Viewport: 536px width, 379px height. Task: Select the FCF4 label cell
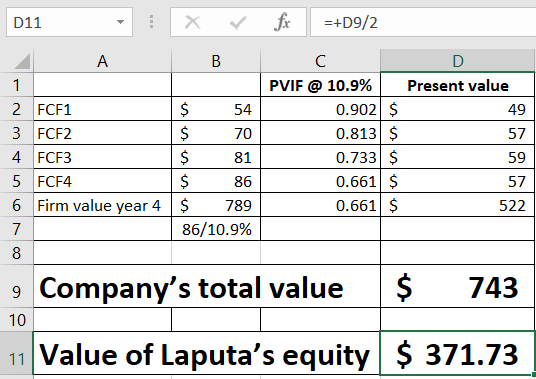[102, 181]
